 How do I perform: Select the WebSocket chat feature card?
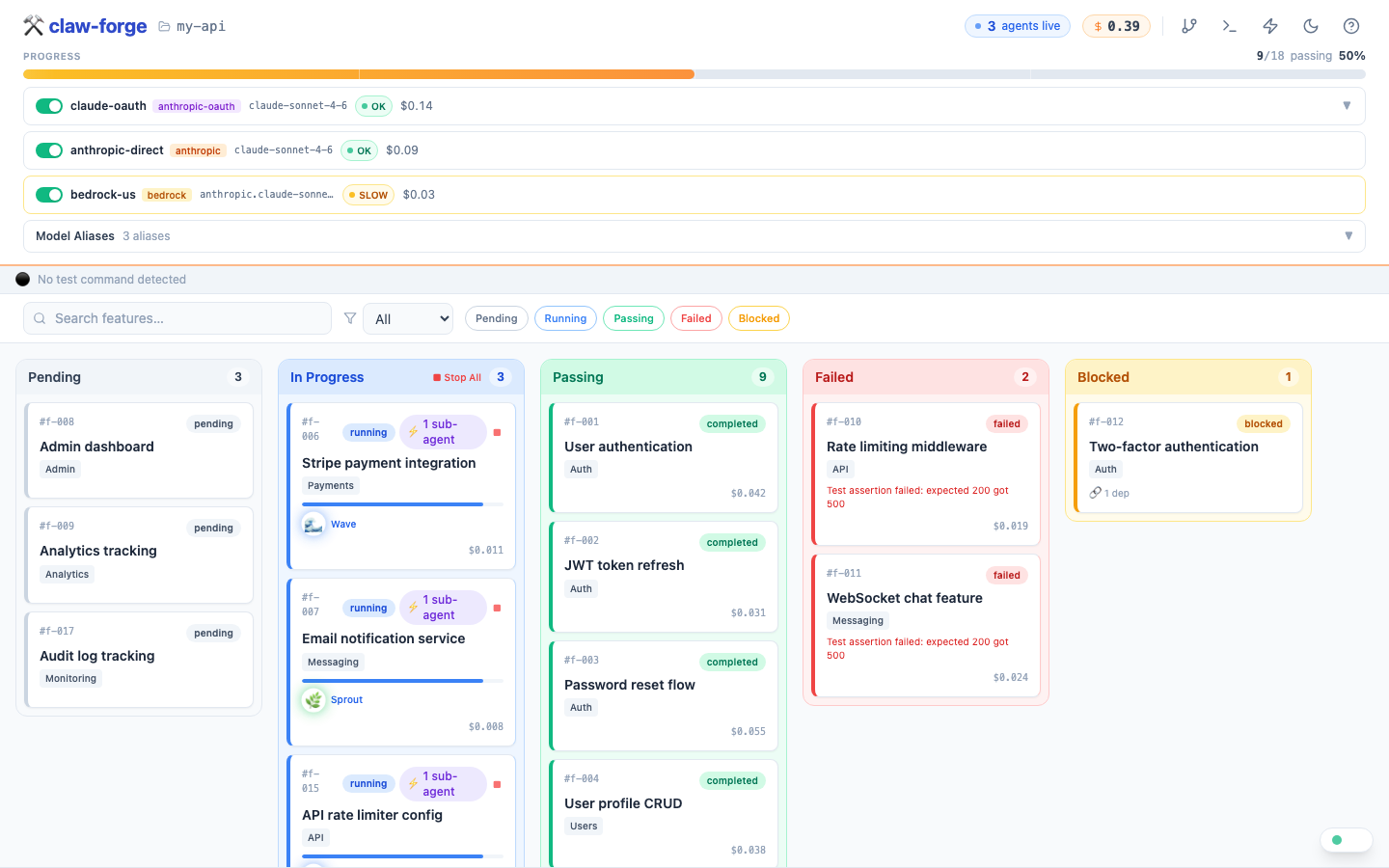pos(926,626)
